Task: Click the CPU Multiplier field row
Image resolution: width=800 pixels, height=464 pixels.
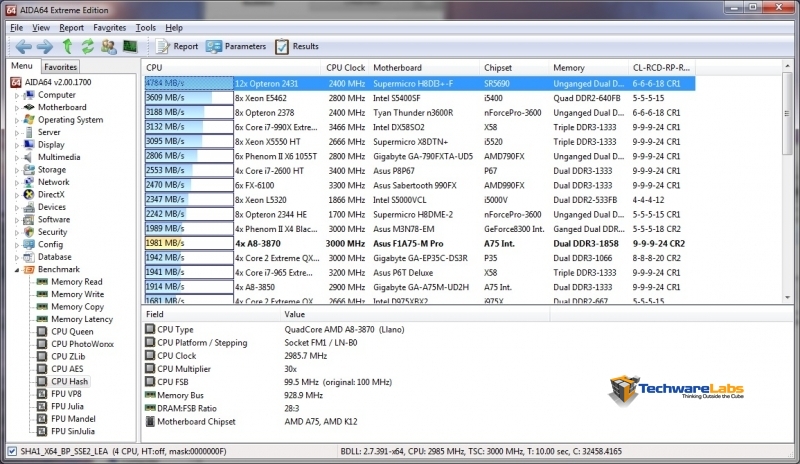Action: click(x=347, y=369)
